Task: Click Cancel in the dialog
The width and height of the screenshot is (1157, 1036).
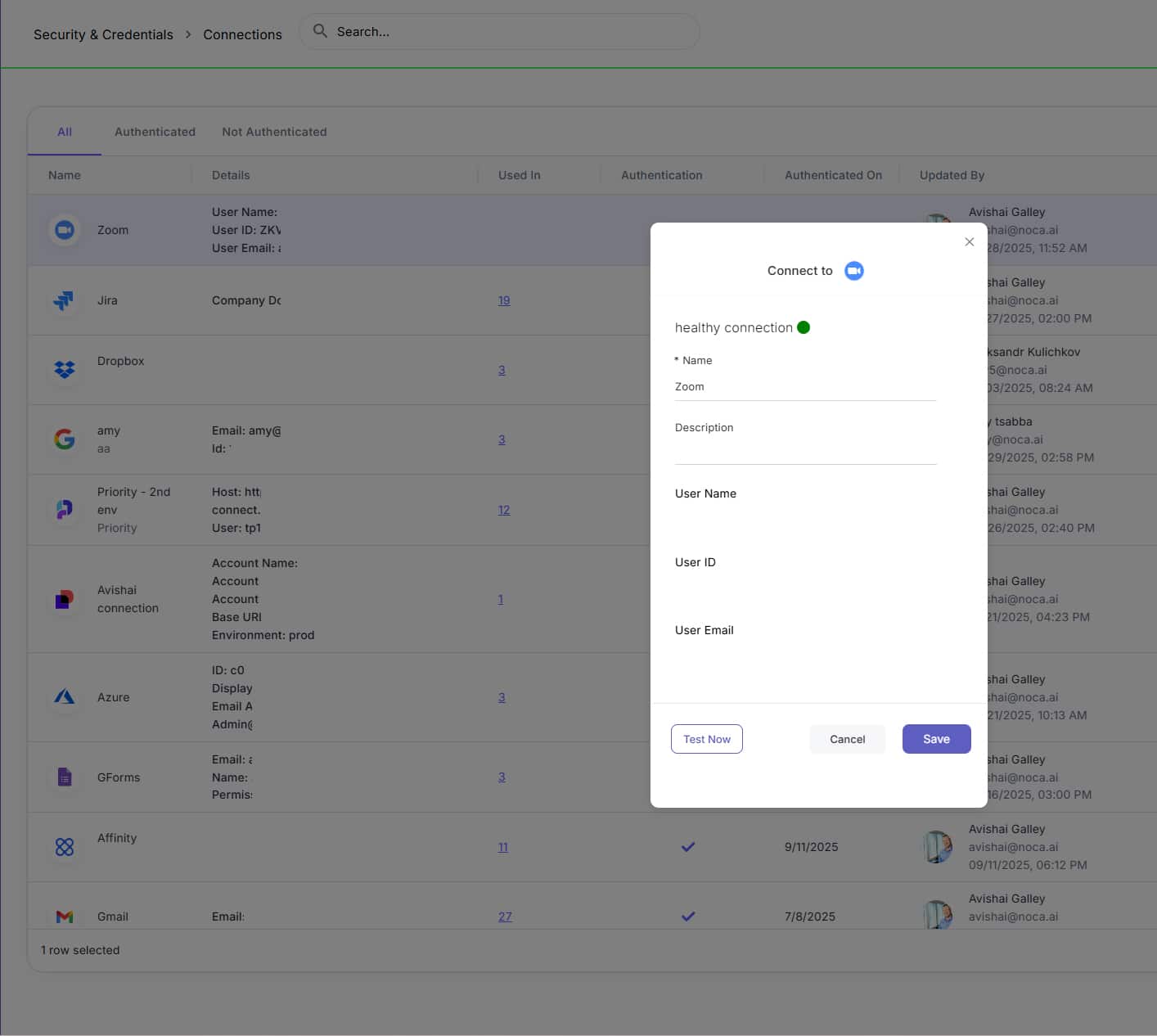Action: pos(847,739)
